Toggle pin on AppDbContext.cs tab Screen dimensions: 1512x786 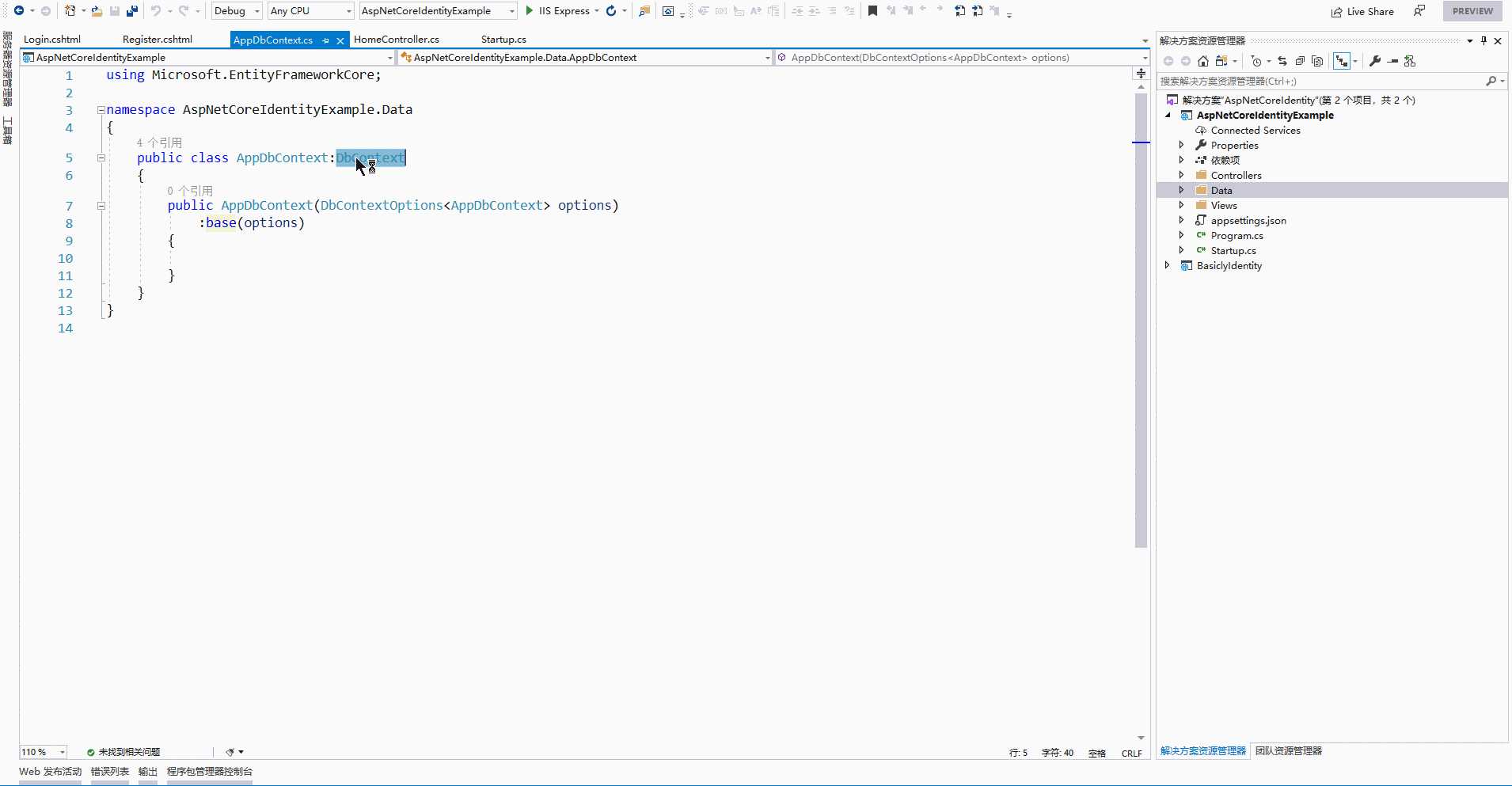[x=325, y=40]
